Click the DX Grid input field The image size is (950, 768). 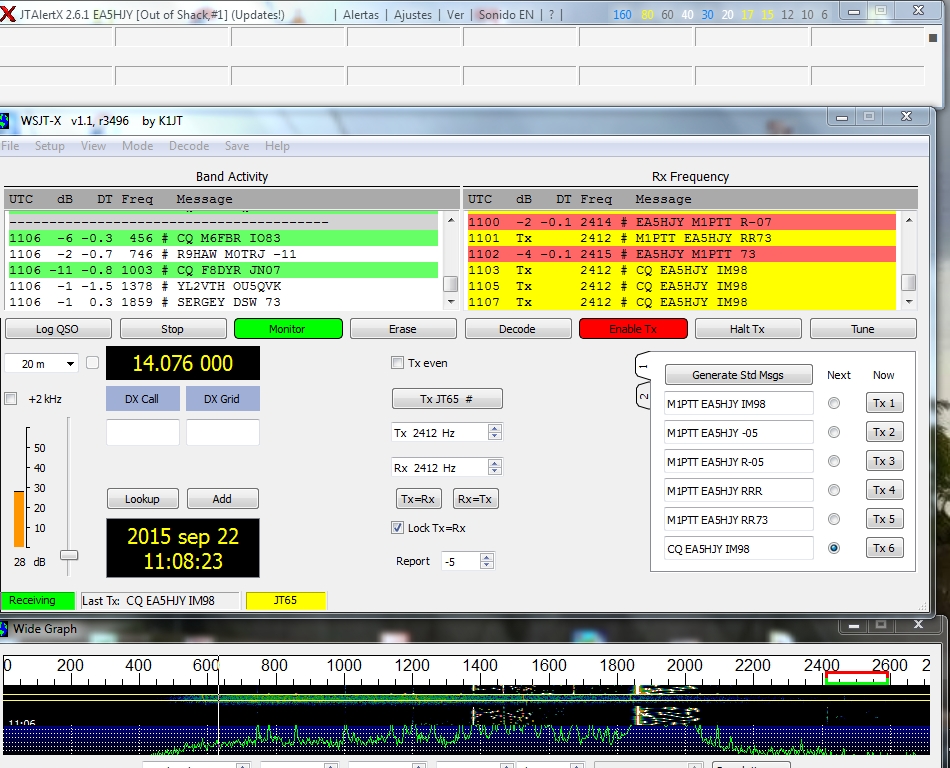pyautogui.click(x=222, y=432)
